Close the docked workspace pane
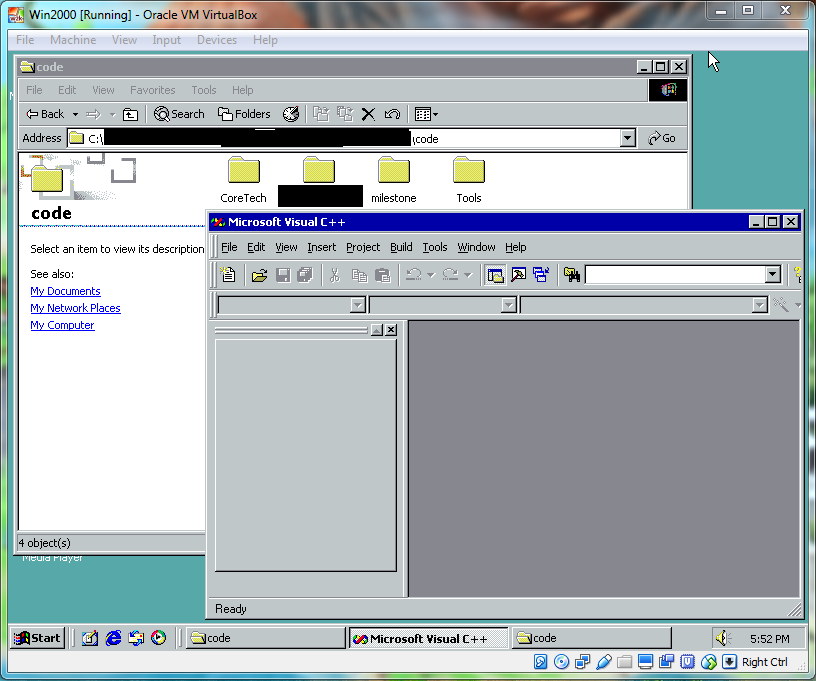Viewport: 816px width, 681px height. tap(391, 330)
